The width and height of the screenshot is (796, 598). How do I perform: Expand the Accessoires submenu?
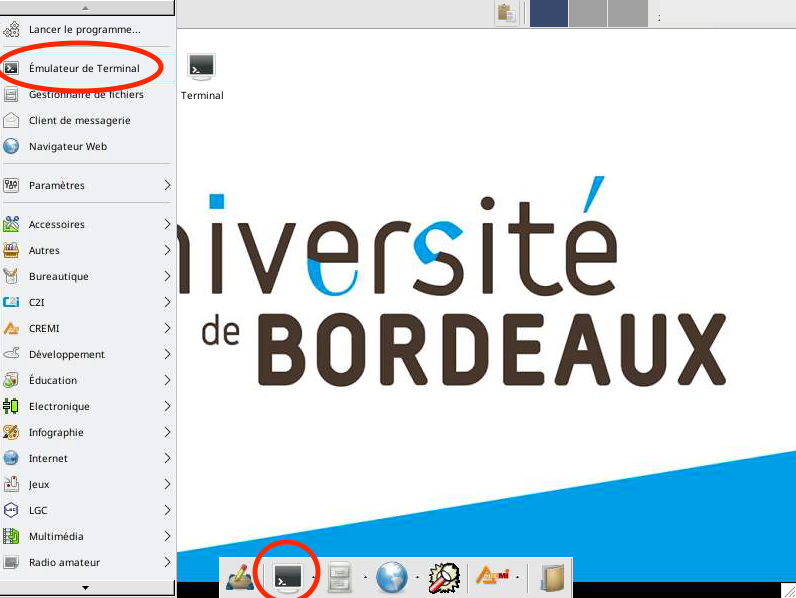[86, 224]
